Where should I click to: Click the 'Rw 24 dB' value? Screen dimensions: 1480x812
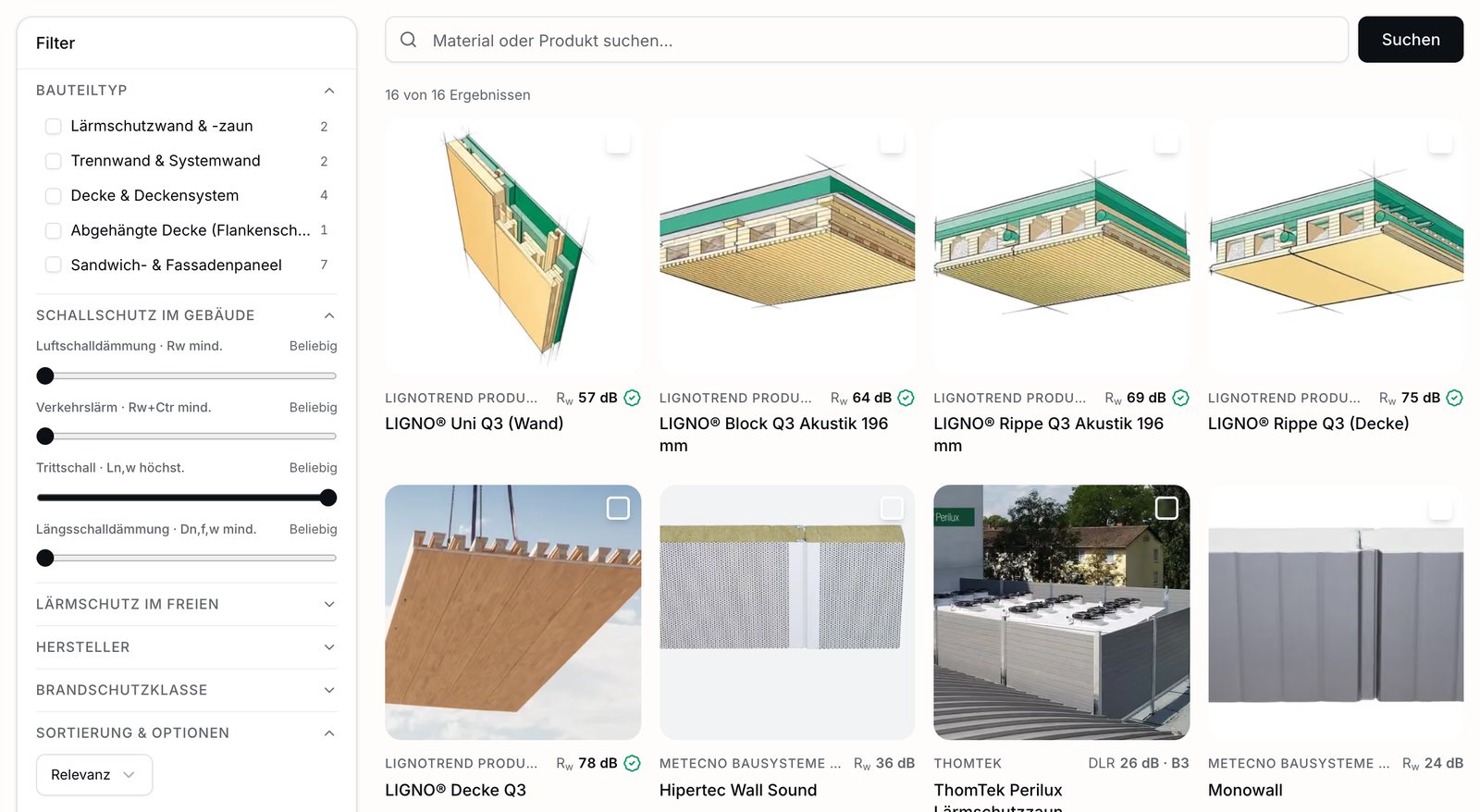pos(1433,763)
